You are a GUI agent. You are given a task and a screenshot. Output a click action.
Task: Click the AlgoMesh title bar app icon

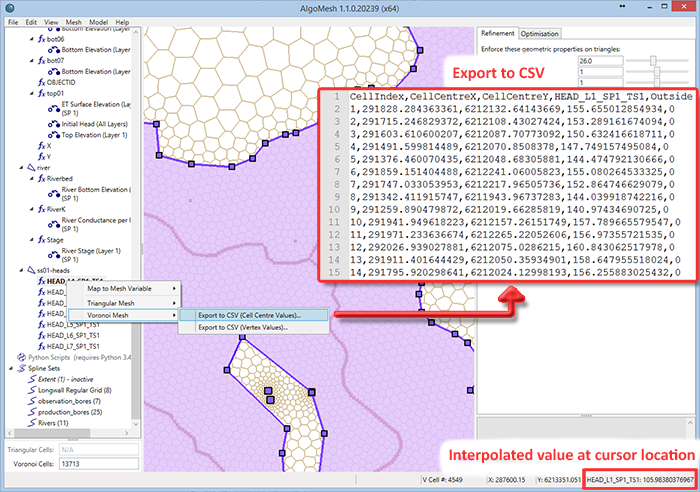[x=10, y=8]
